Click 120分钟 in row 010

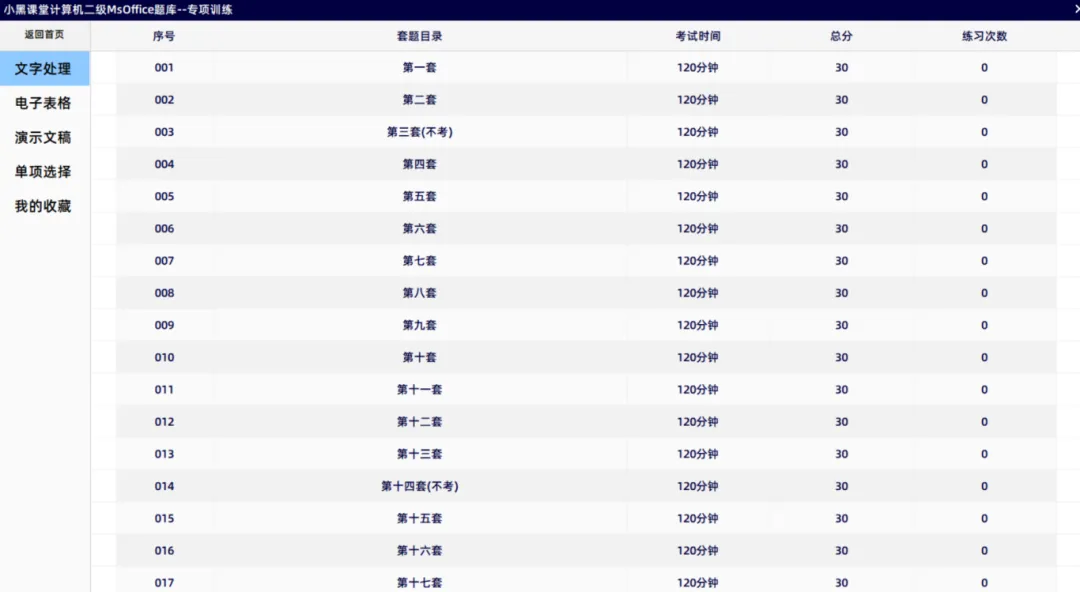[x=698, y=357]
